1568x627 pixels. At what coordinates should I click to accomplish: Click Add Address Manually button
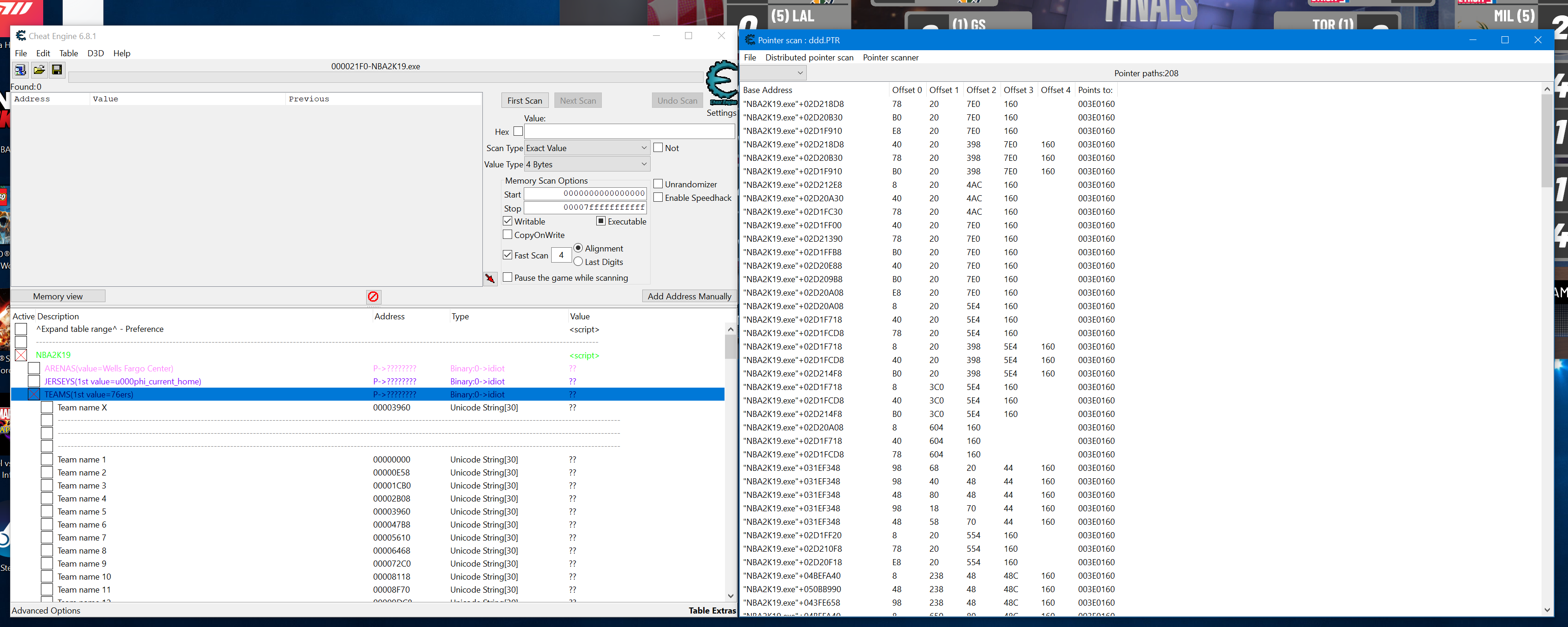(x=689, y=297)
